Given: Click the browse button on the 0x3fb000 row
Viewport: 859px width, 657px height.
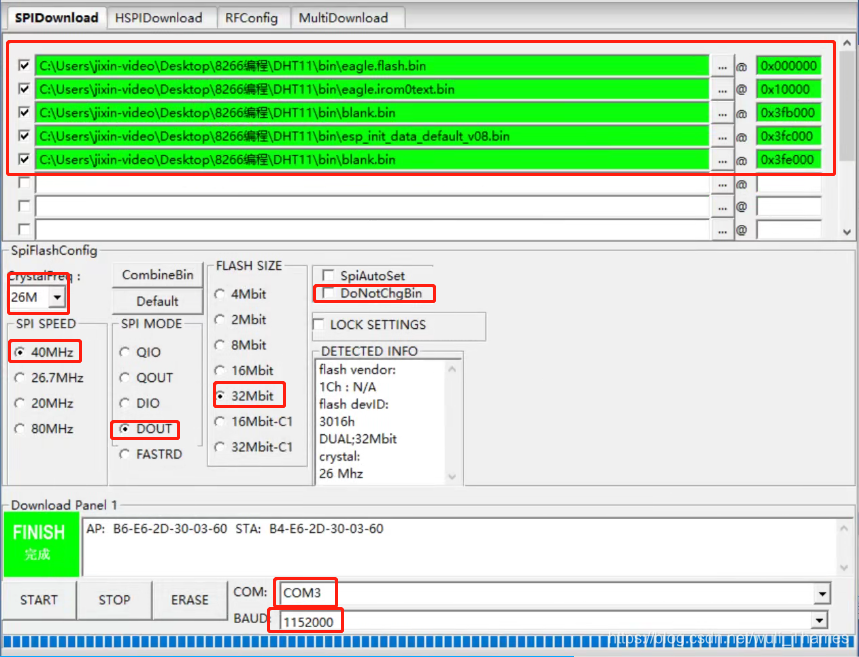Looking at the screenshot, I should [722, 113].
